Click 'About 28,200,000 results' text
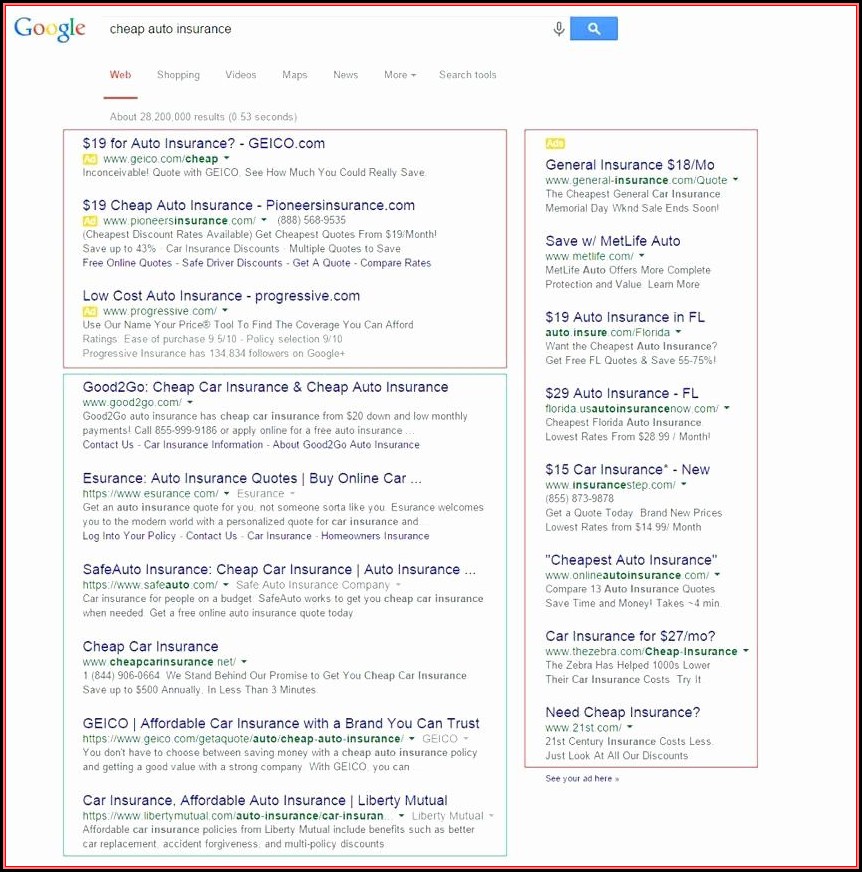Viewport: 862px width, 872px height. tap(204, 117)
